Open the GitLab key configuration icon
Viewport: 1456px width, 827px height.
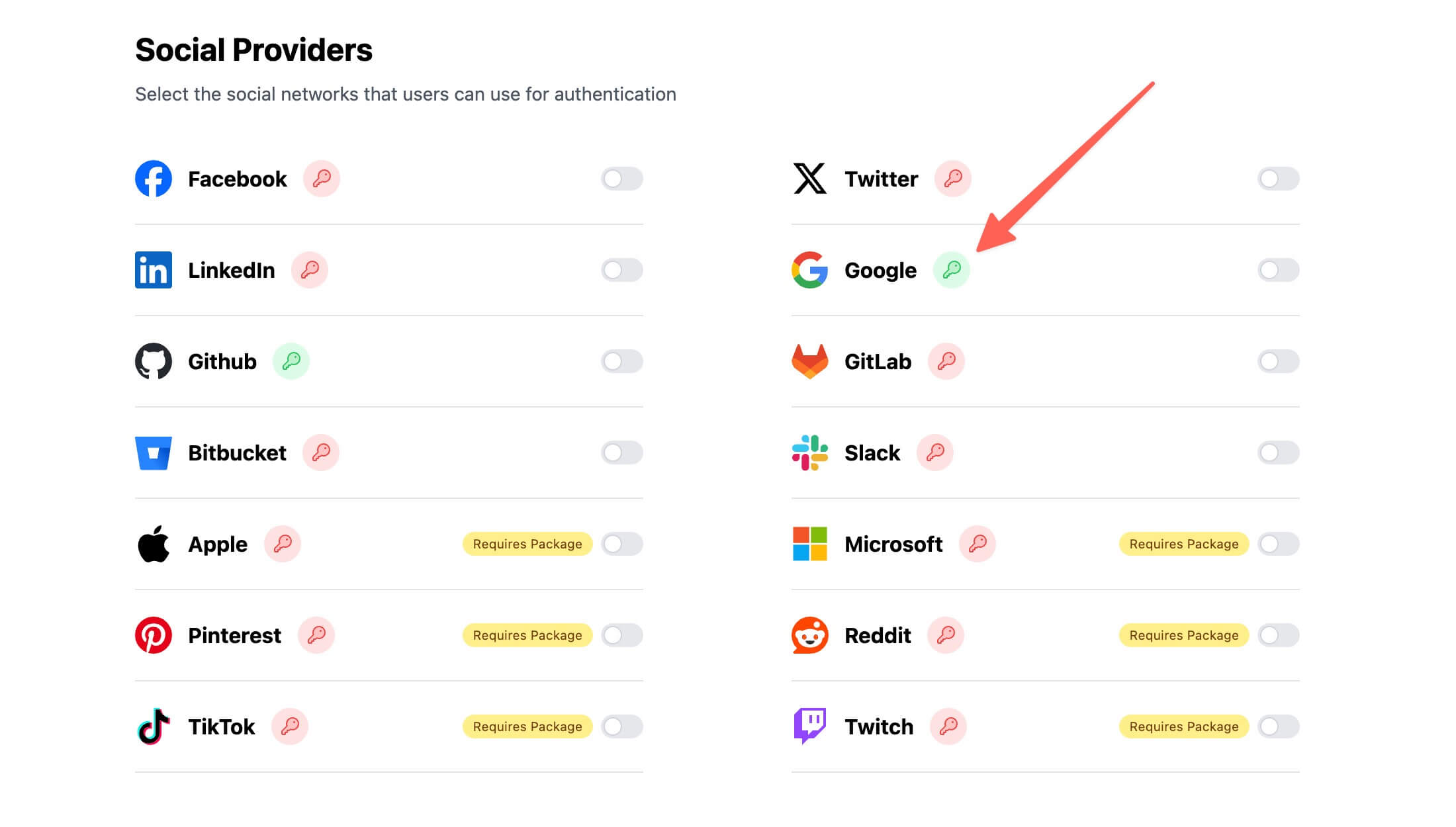tap(946, 361)
